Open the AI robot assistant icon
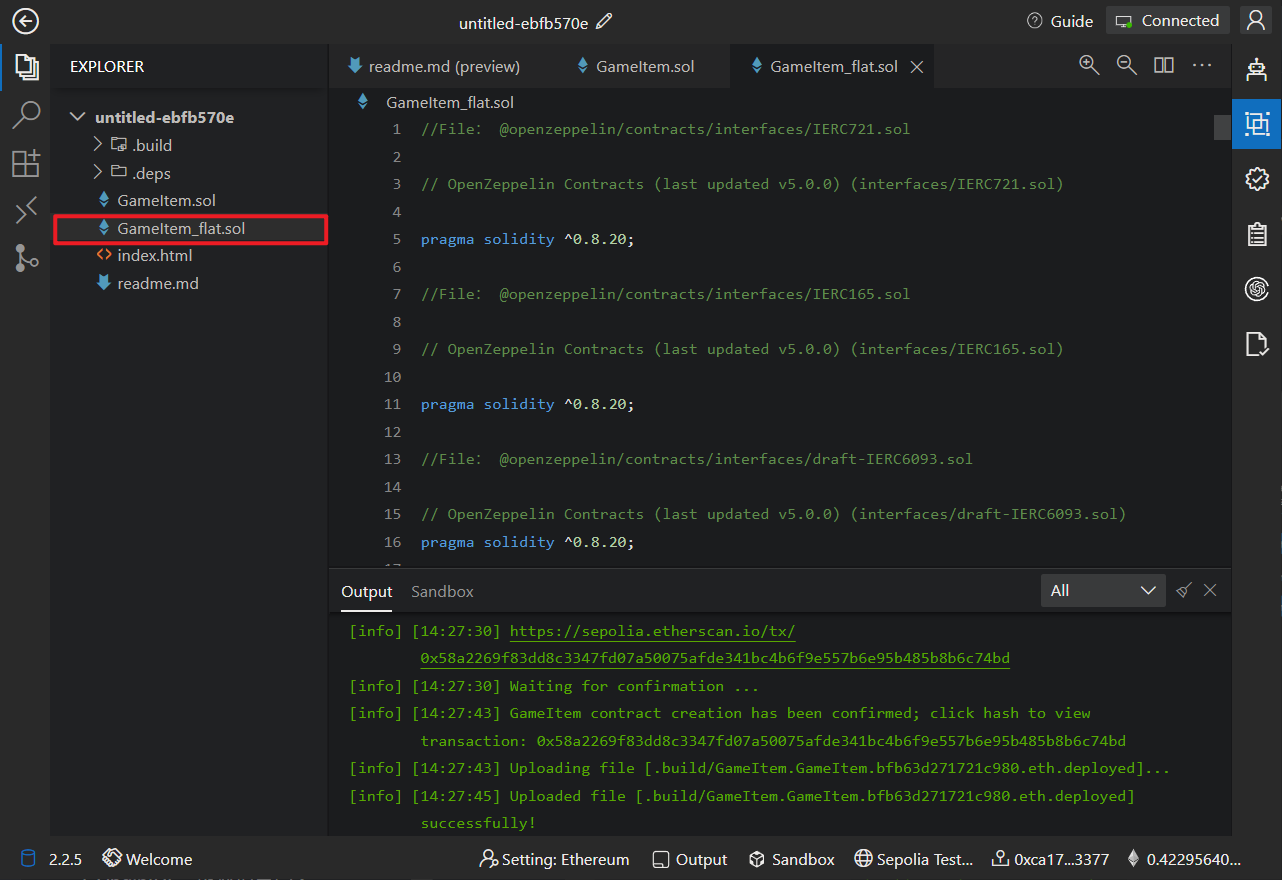Viewport: 1282px width, 880px height. click(x=1257, y=70)
